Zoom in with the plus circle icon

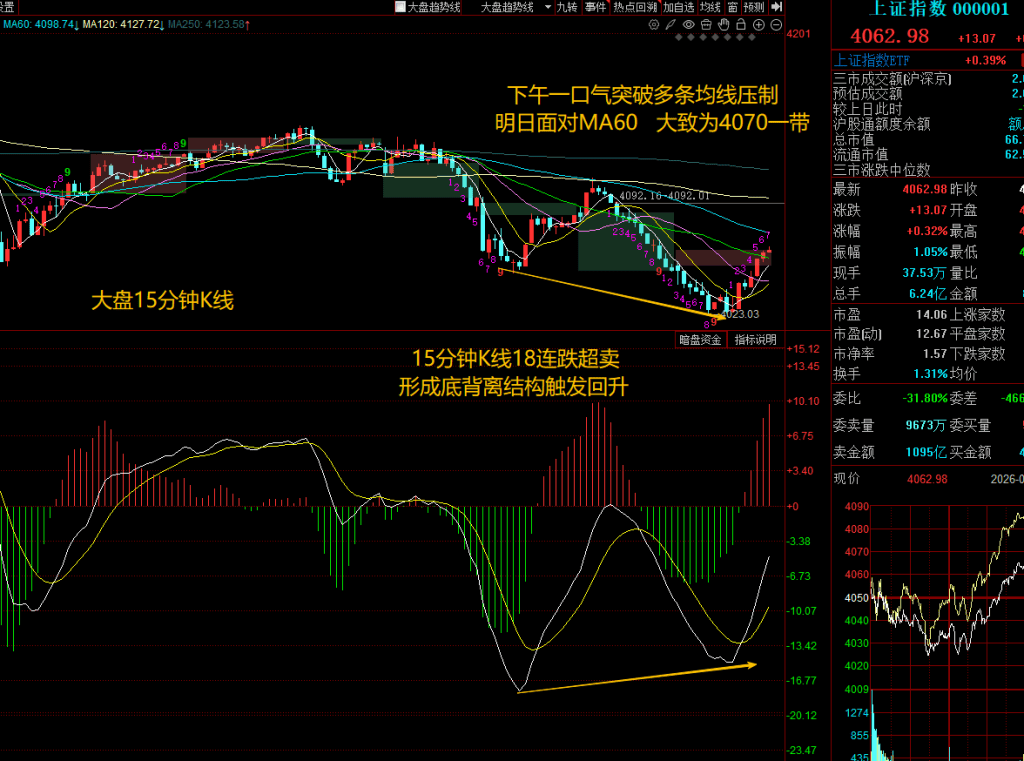coord(759,24)
